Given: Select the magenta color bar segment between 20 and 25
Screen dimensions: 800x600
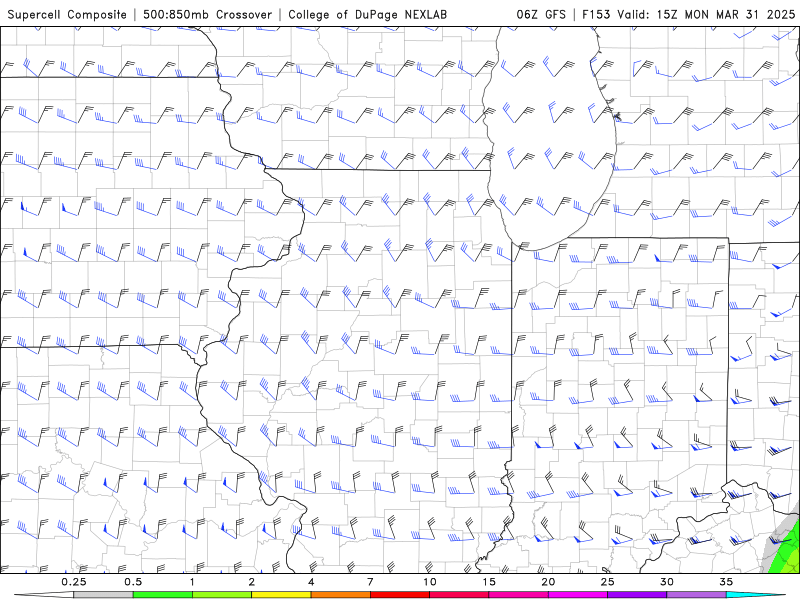Looking at the screenshot, I should tap(578, 595).
